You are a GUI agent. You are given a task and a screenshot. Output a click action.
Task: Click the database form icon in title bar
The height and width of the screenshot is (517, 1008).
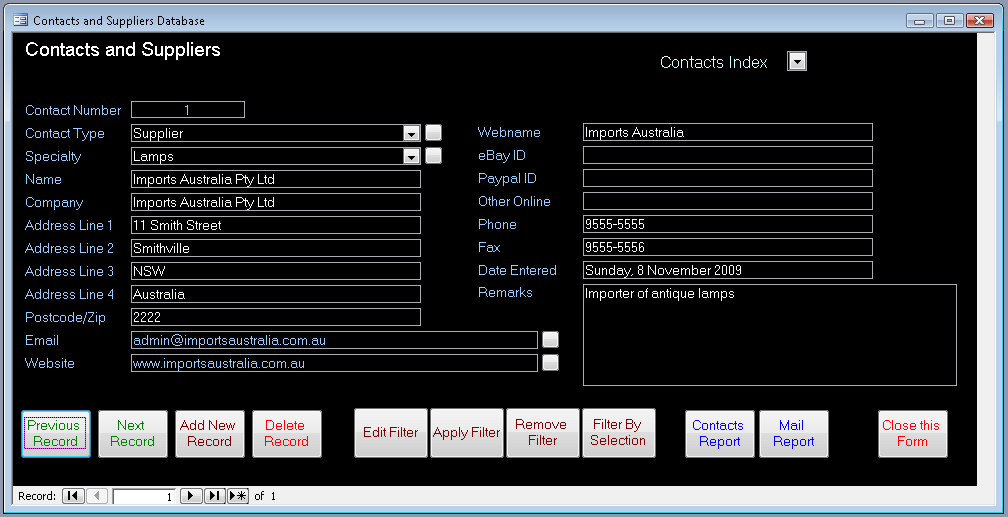pos(21,21)
